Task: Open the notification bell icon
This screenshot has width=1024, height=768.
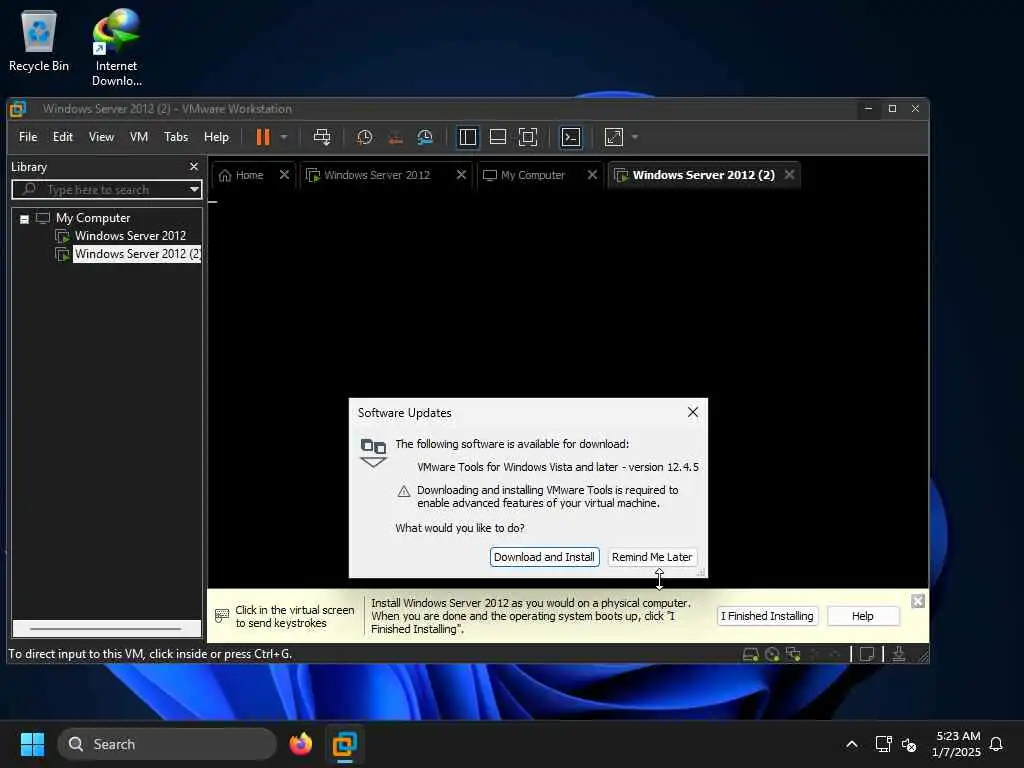Action: pos(996,744)
